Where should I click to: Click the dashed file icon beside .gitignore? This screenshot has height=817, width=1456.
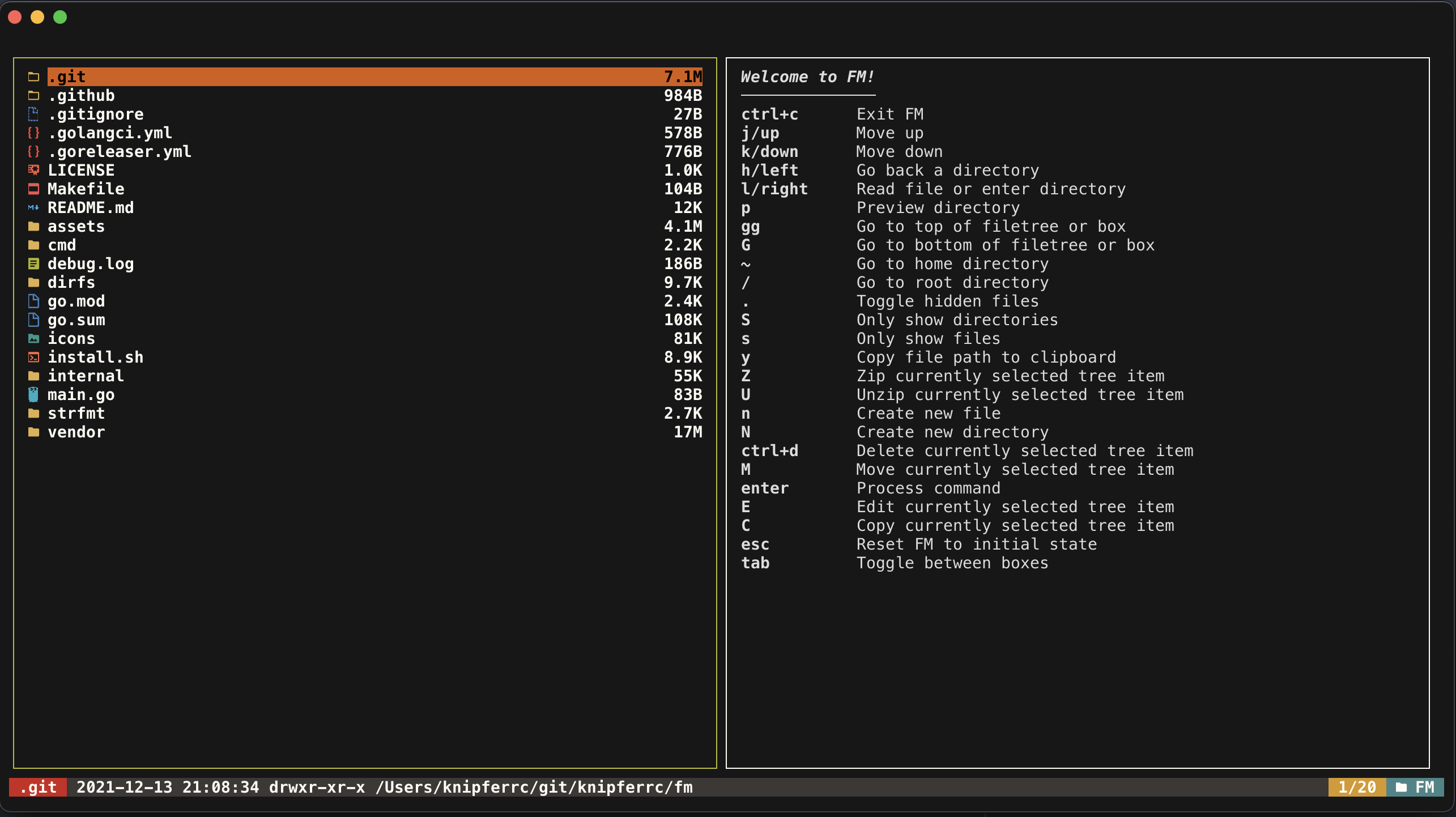[33, 114]
